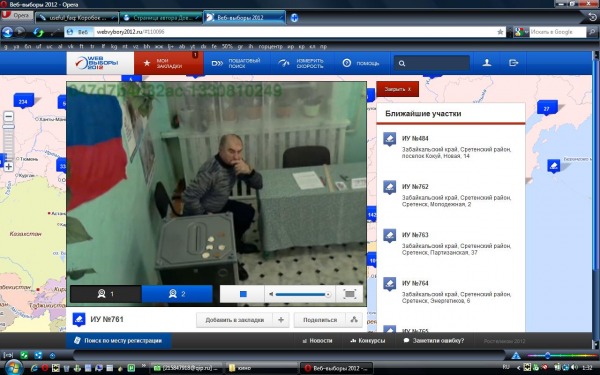This screenshot has width=600, height=375.
Task: Click the Измерить скорость item
Action: 302,64
